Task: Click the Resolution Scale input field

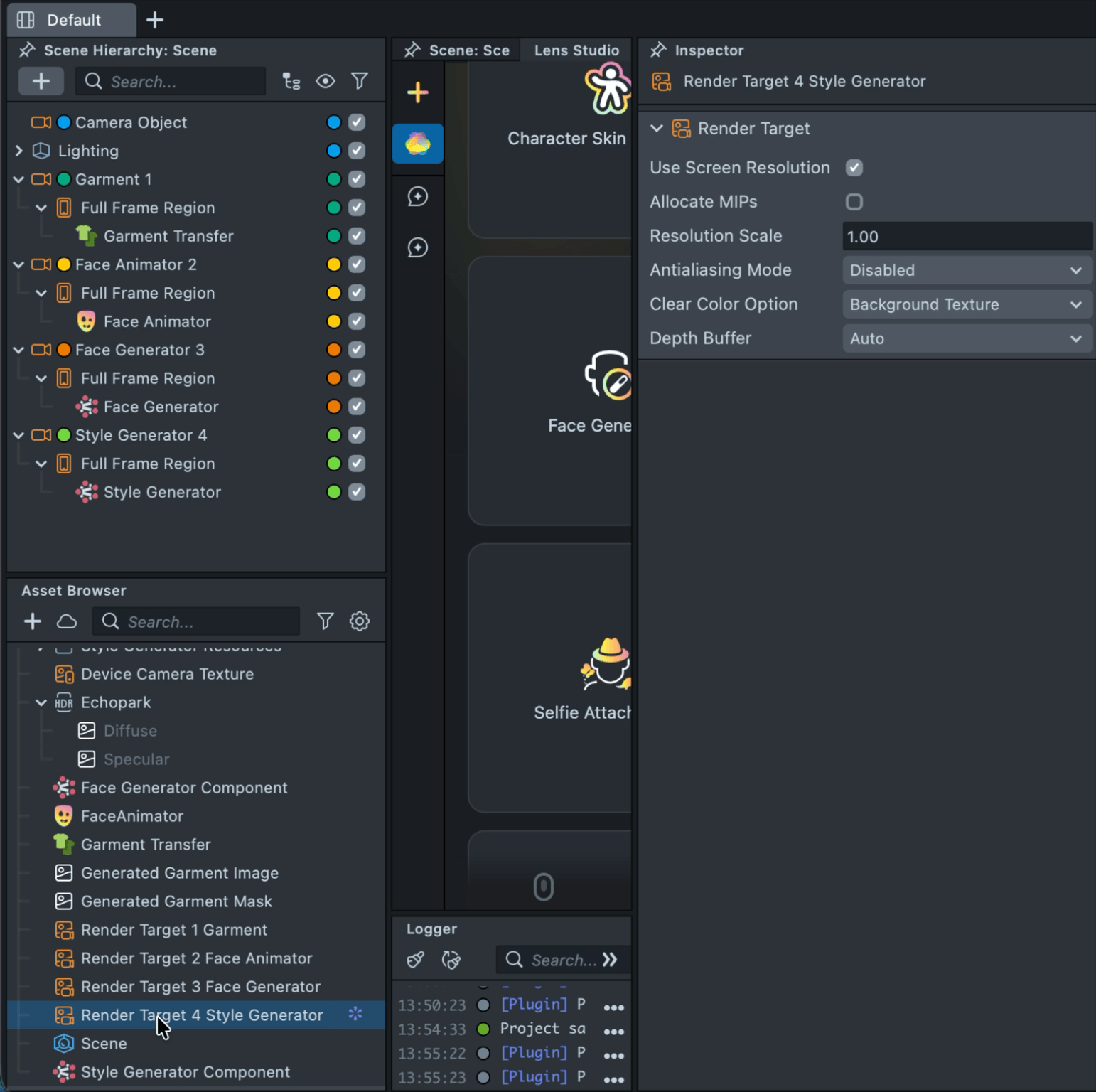Action: [x=967, y=236]
